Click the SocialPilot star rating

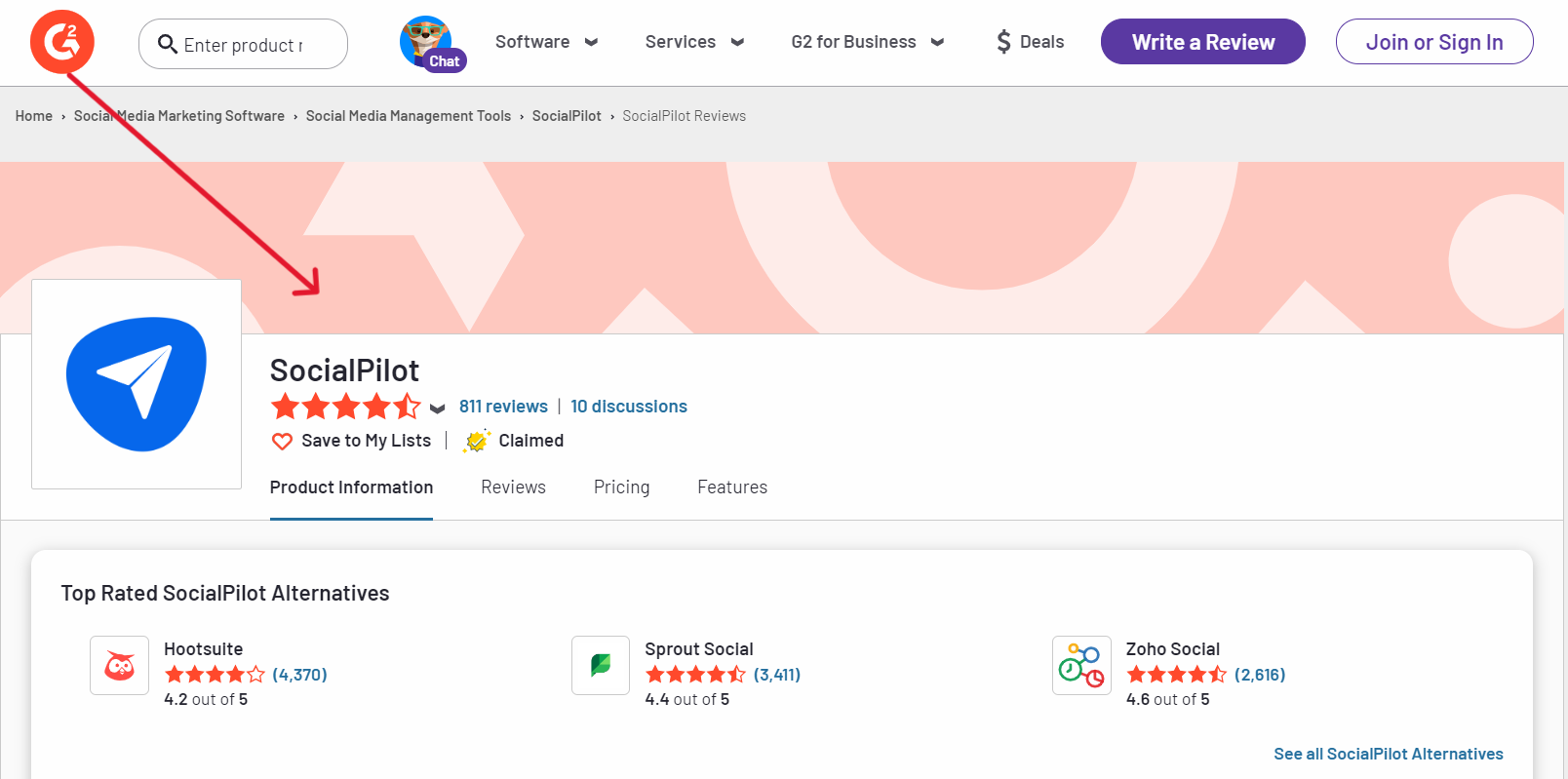[345, 407]
